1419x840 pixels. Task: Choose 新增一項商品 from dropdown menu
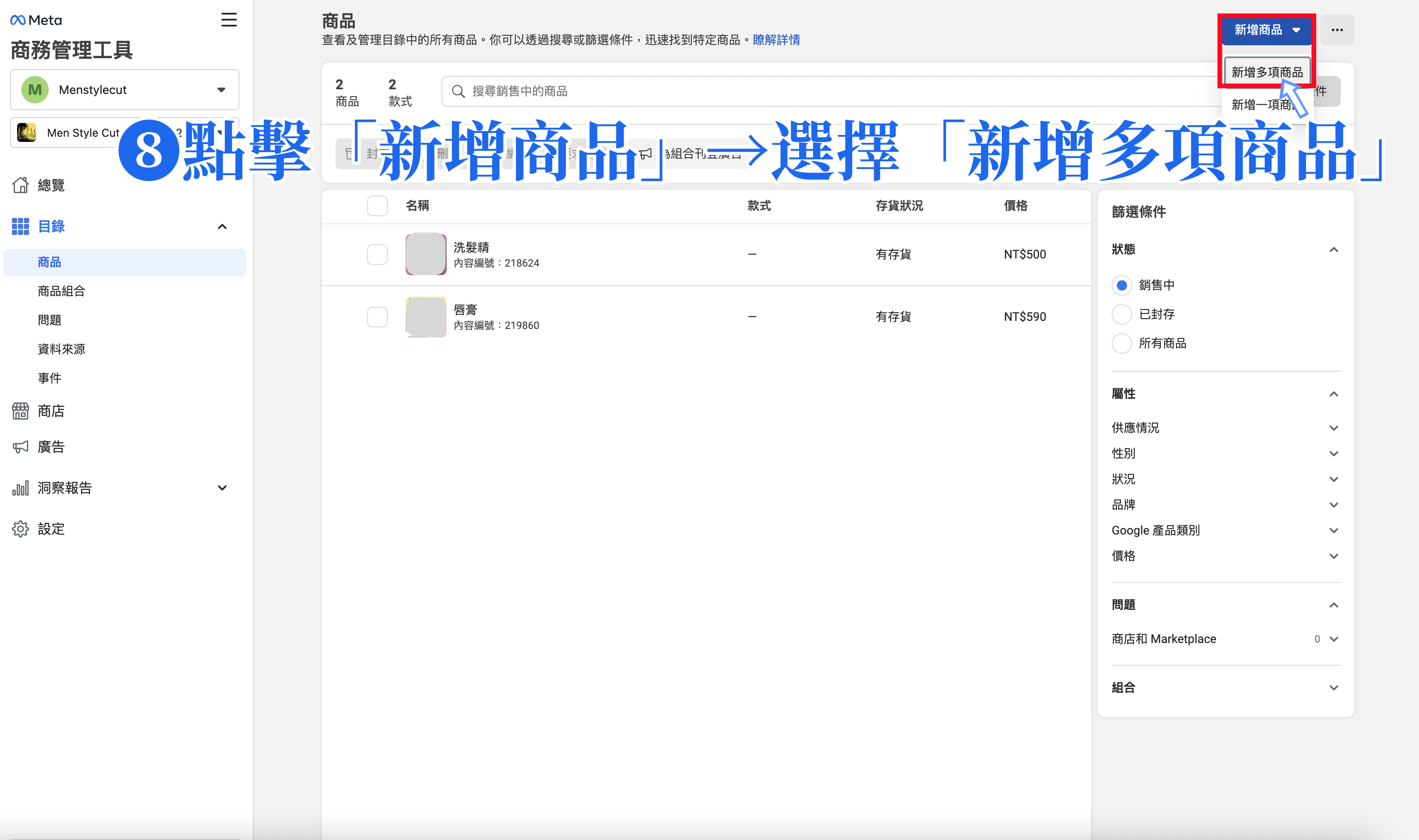click(x=1267, y=105)
